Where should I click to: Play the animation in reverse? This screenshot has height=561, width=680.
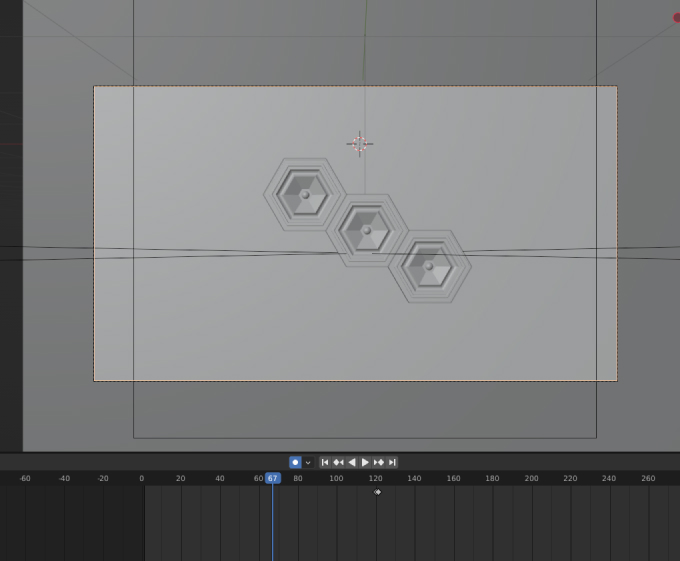352,462
